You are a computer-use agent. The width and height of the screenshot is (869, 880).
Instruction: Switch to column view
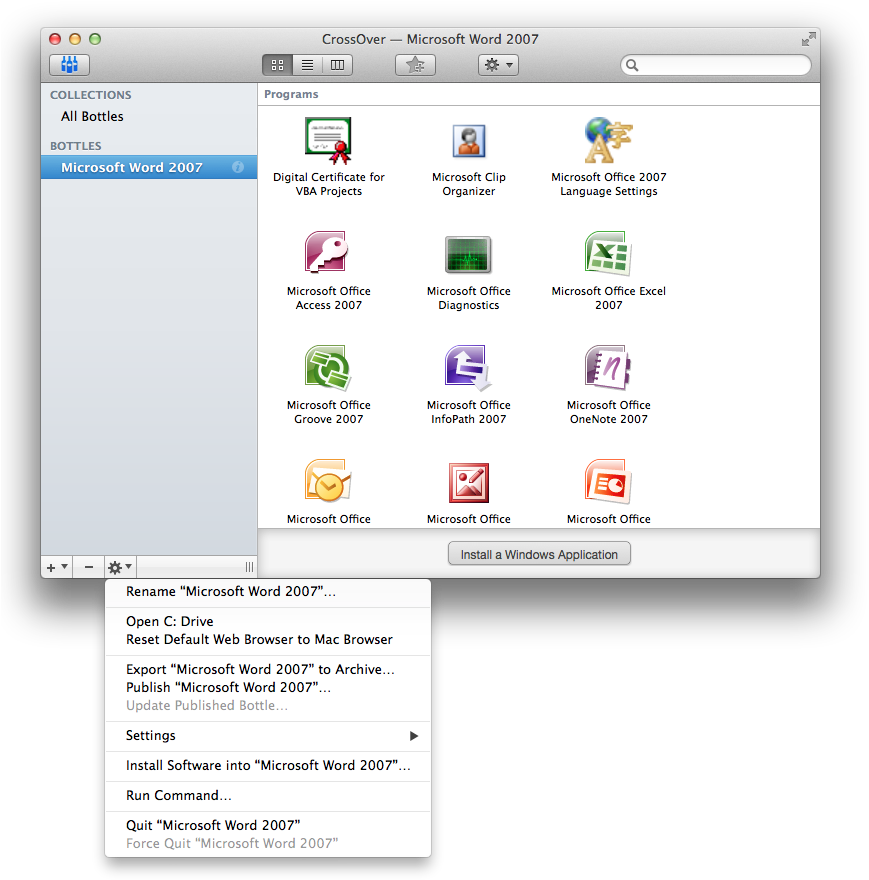tap(337, 65)
